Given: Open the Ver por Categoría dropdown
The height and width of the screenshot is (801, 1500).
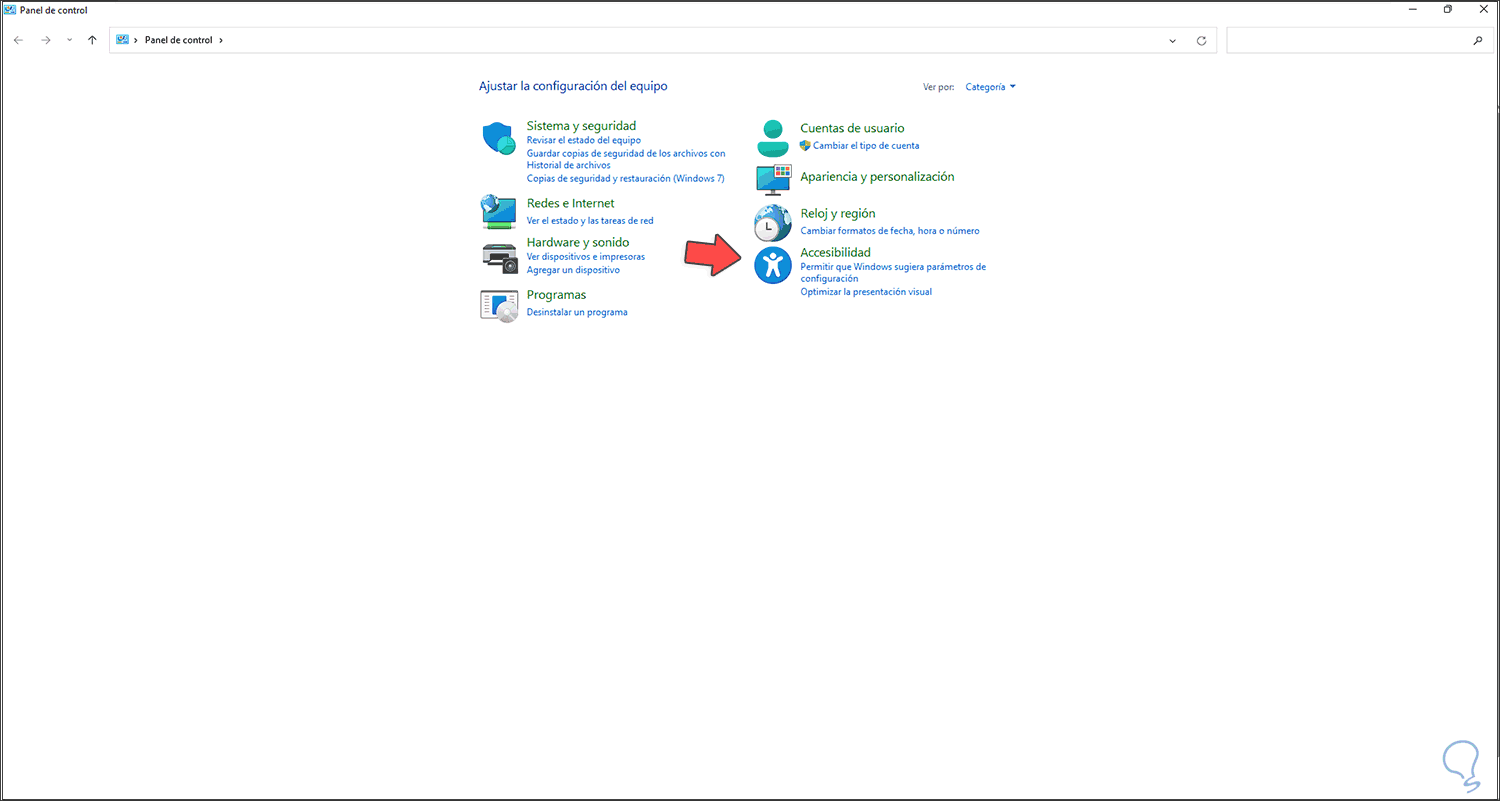Looking at the screenshot, I should [x=990, y=87].
